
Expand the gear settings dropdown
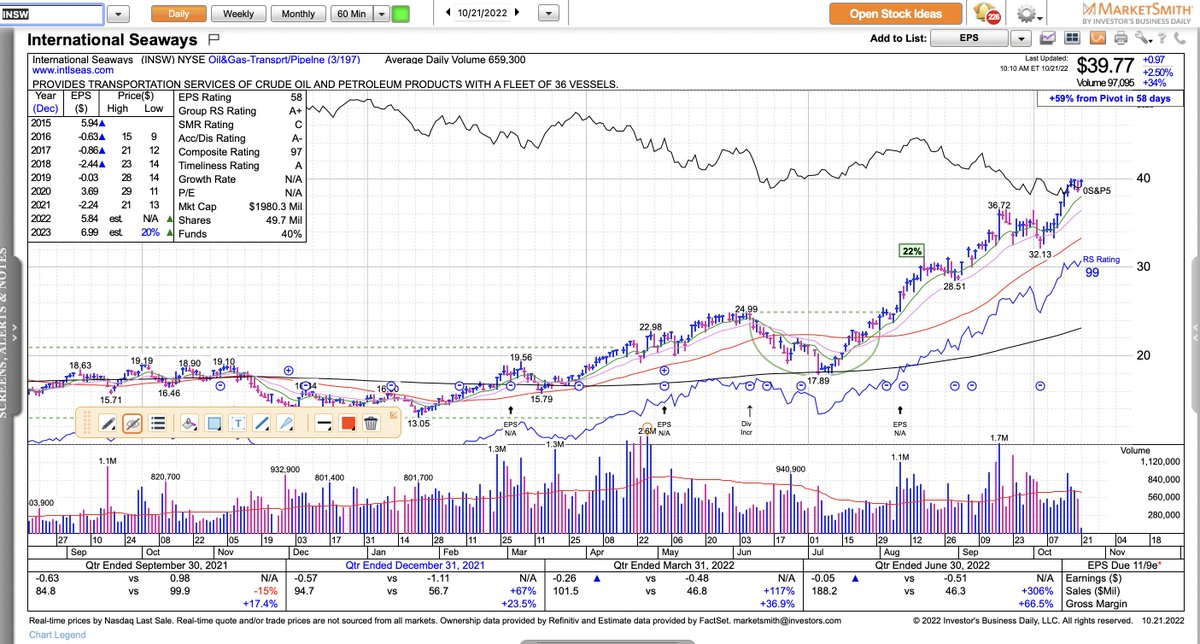tap(1040, 16)
